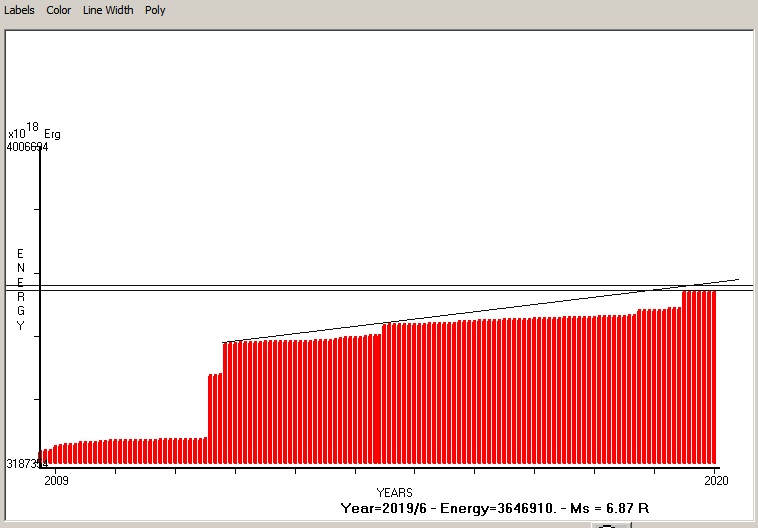Click the bottom y-axis value near origin

tap(25, 464)
